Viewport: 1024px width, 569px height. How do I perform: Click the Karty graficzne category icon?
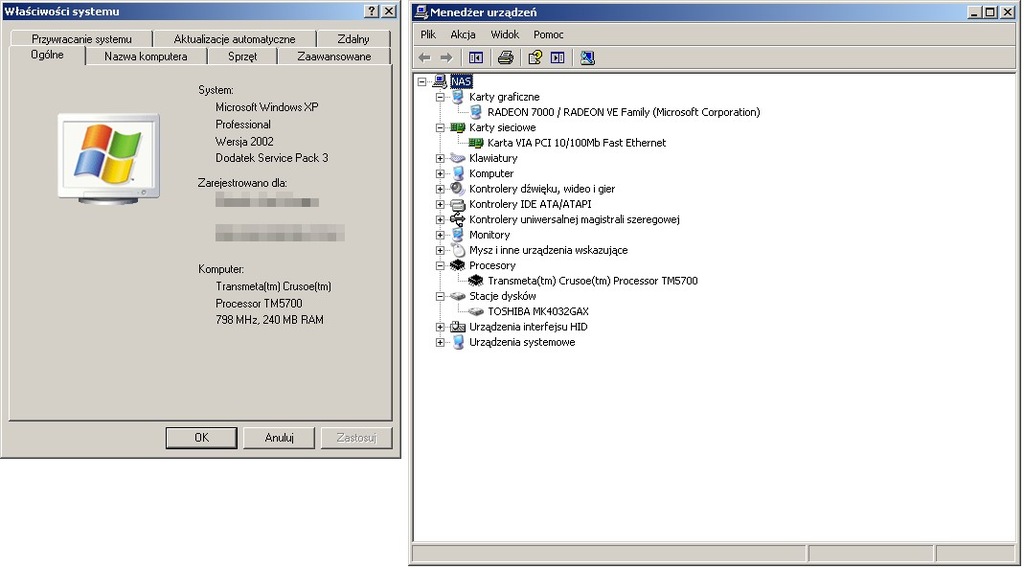(x=458, y=97)
